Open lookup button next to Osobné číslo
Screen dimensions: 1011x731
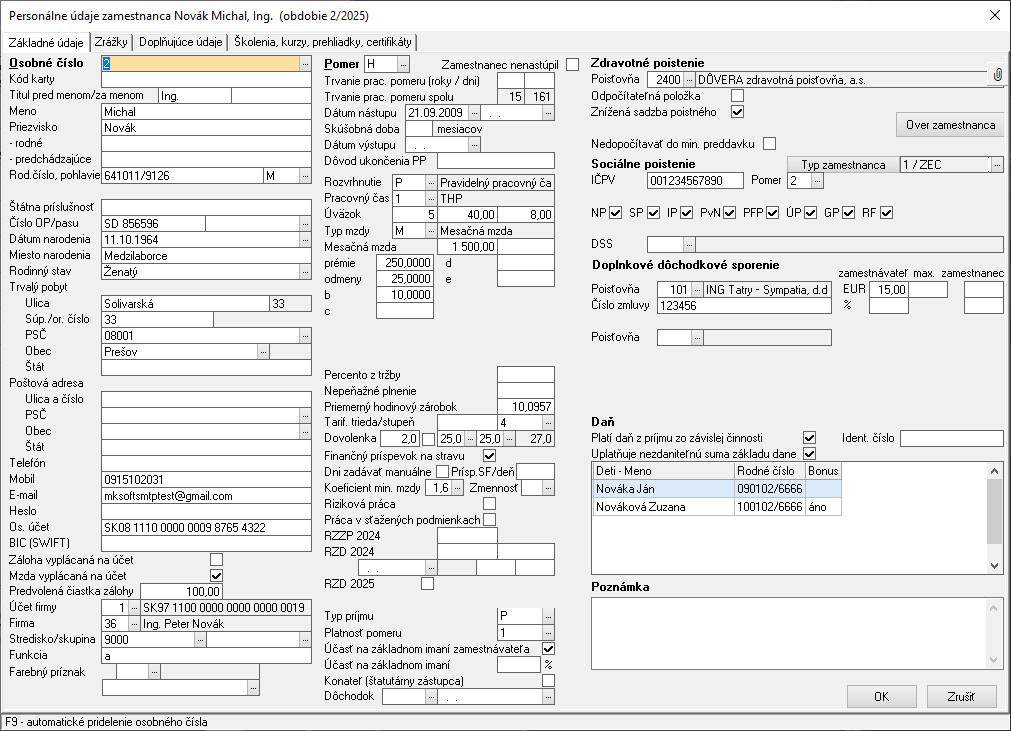point(306,64)
